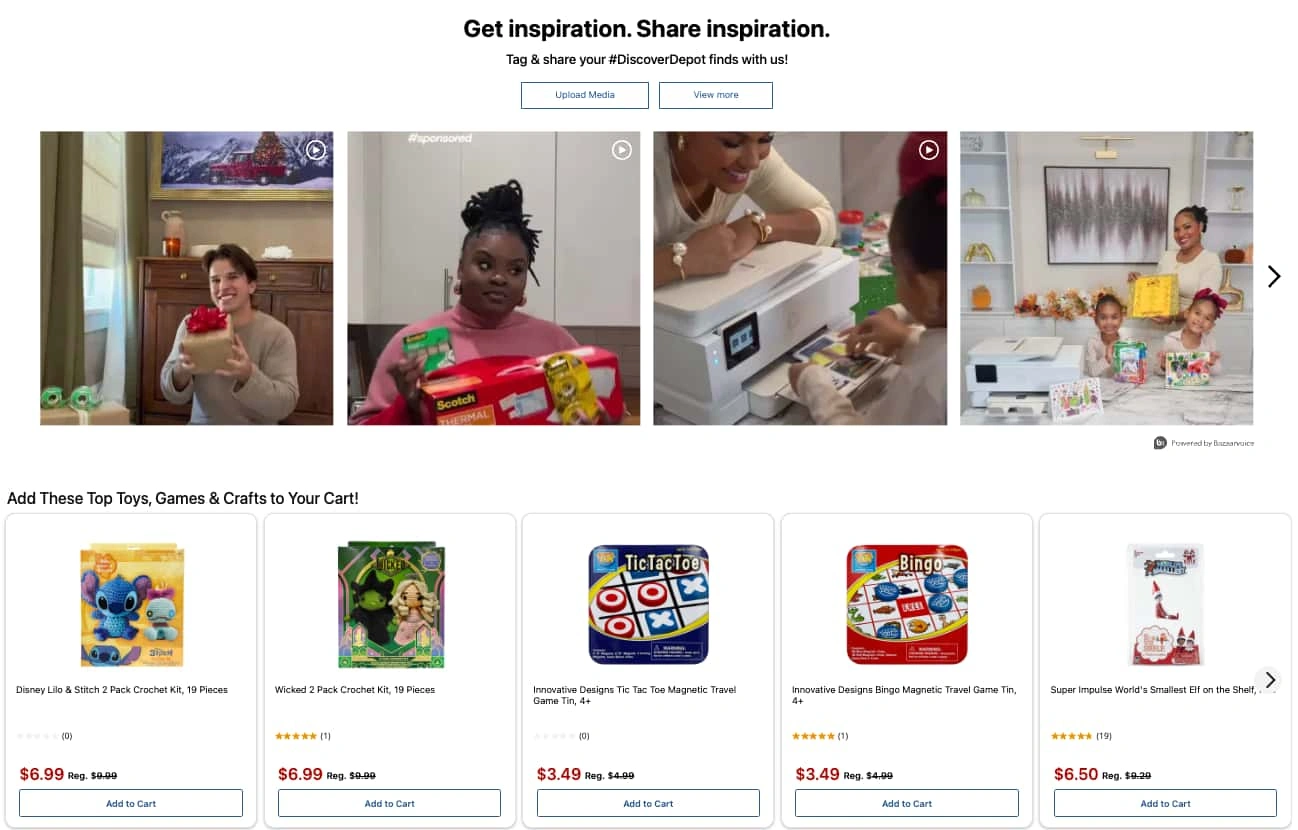
Task: Open family crafting photo thumbnail
Action: tap(1106, 278)
